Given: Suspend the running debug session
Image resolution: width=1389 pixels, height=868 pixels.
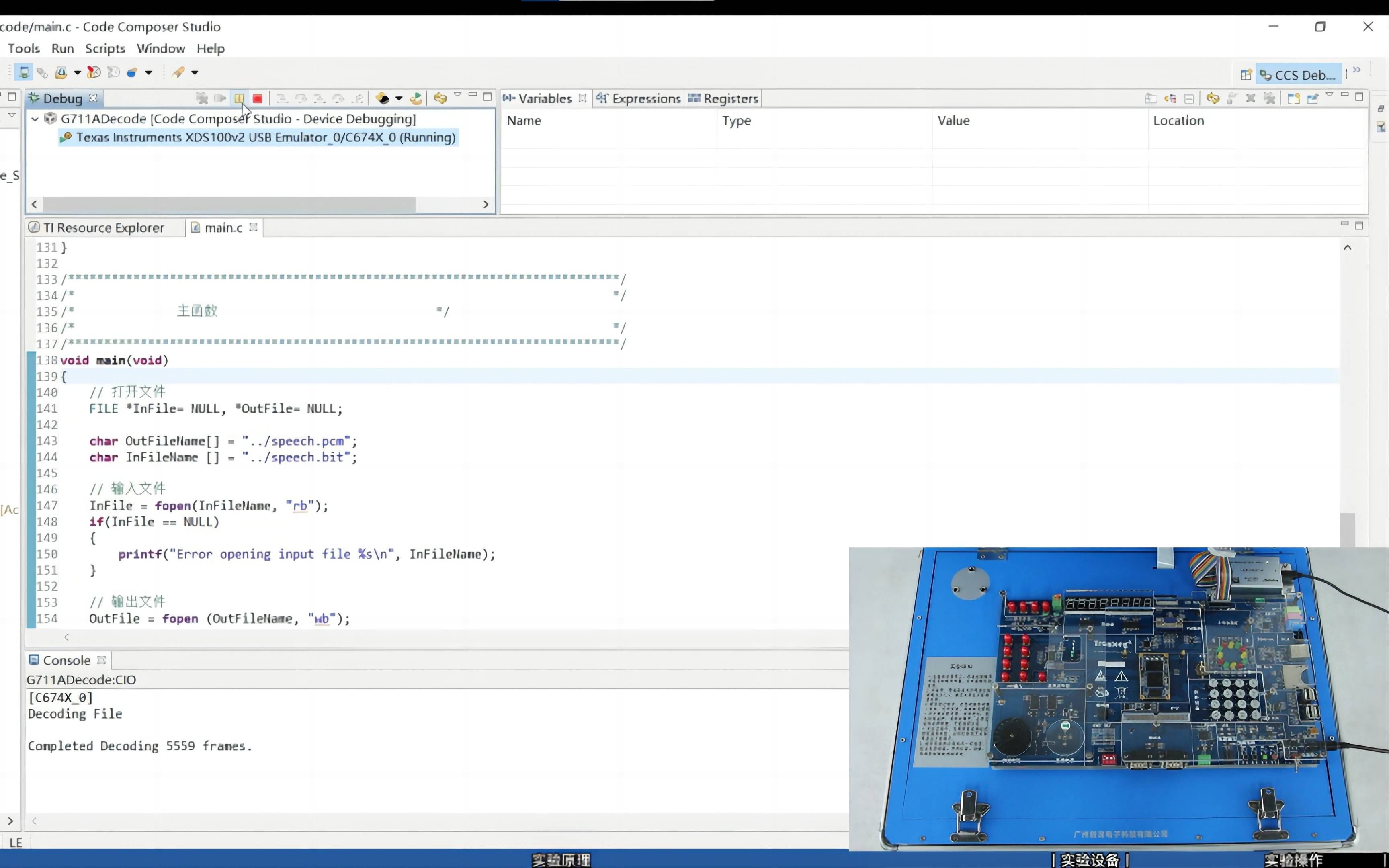Looking at the screenshot, I should pyautogui.click(x=239, y=99).
